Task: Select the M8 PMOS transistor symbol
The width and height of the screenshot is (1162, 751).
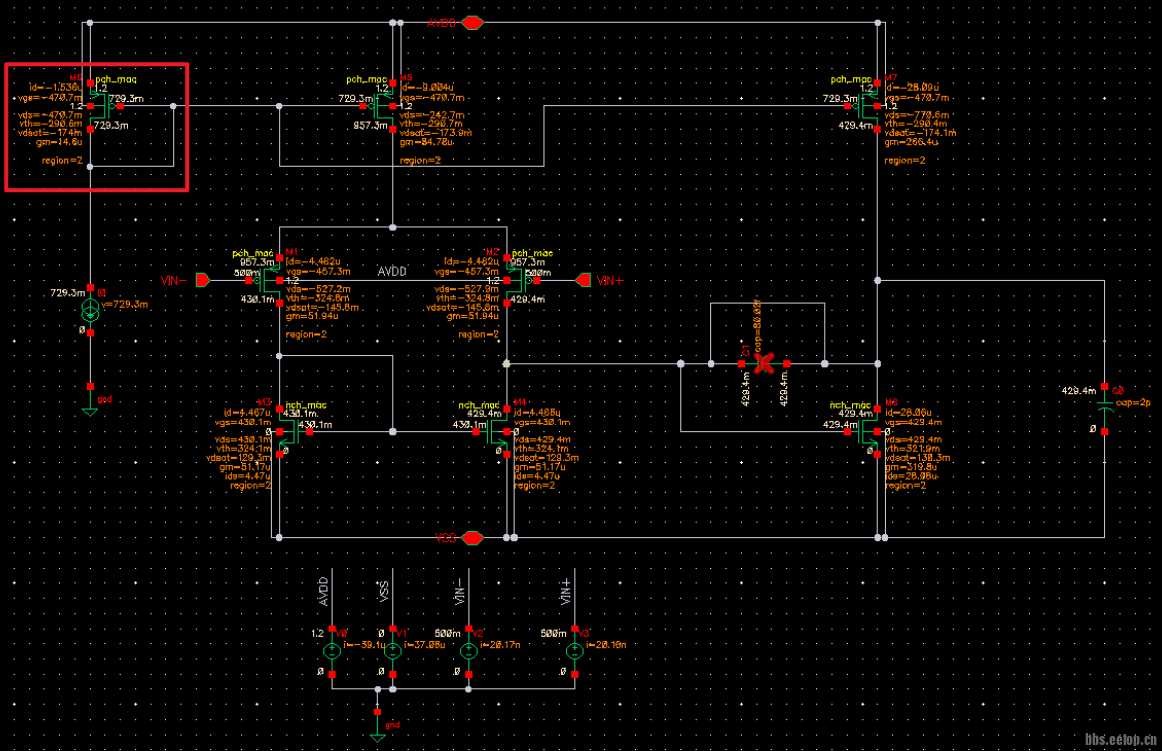Action: (x=103, y=106)
